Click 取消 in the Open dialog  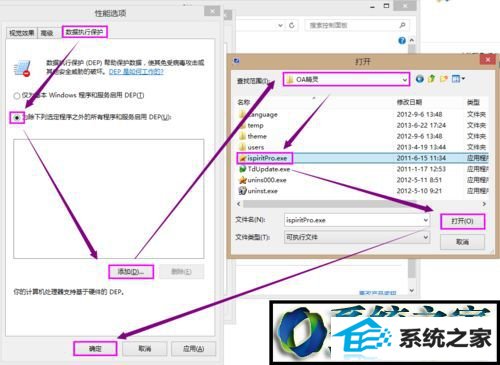coord(462,242)
